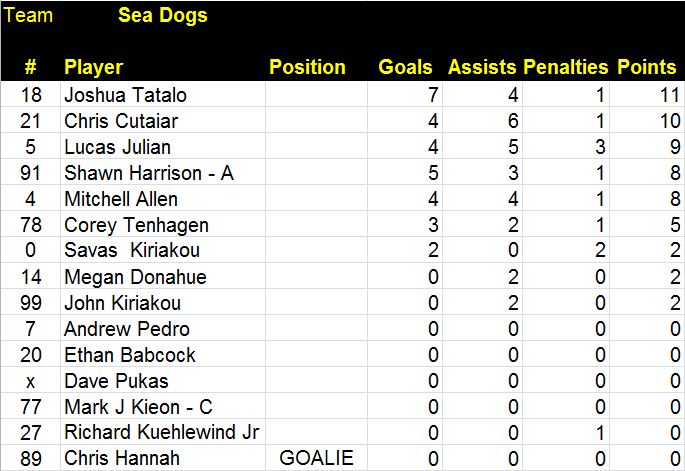Image resolution: width=685 pixels, height=471 pixels.
Task: Select Lucas Julian's penalties value cell
Action: point(568,147)
